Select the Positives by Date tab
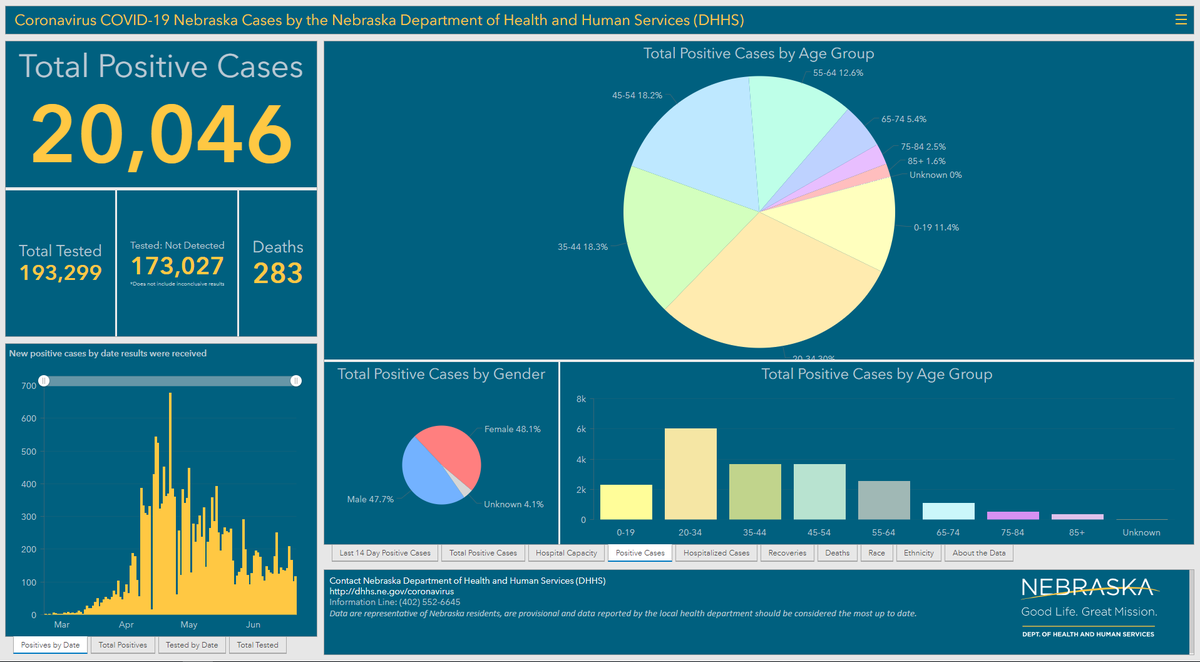Image resolution: width=1200 pixels, height=662 pixels. 50,645
